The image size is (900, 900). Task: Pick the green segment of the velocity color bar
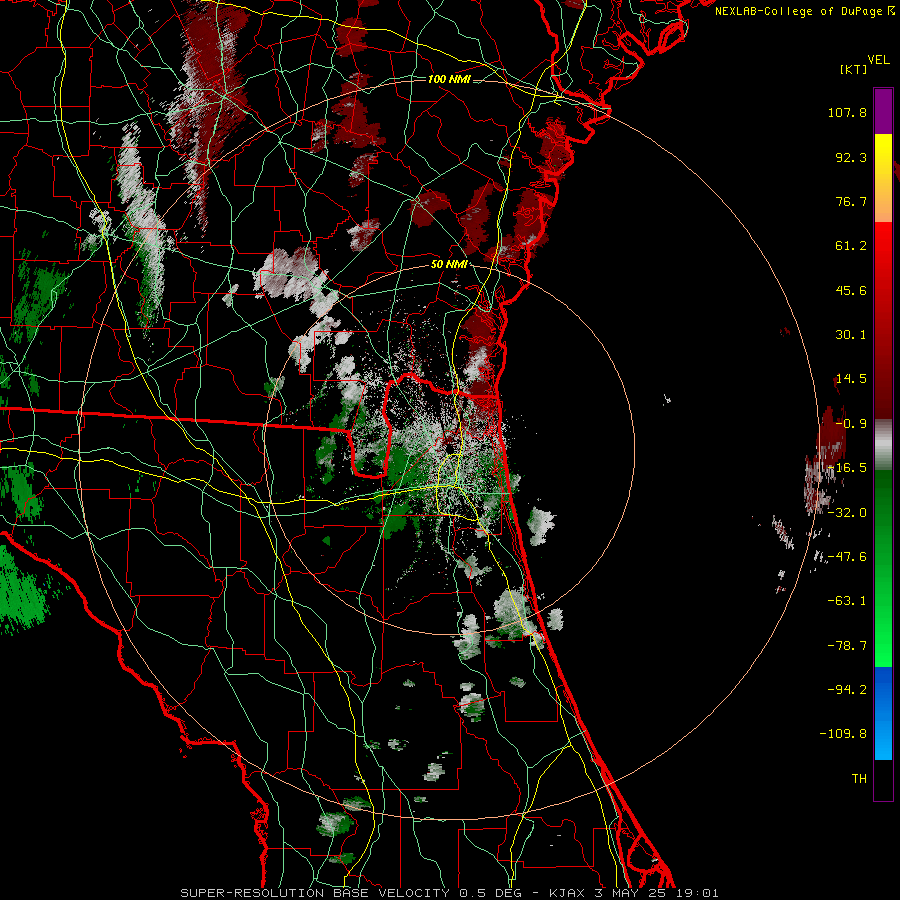tap(883, 568)
